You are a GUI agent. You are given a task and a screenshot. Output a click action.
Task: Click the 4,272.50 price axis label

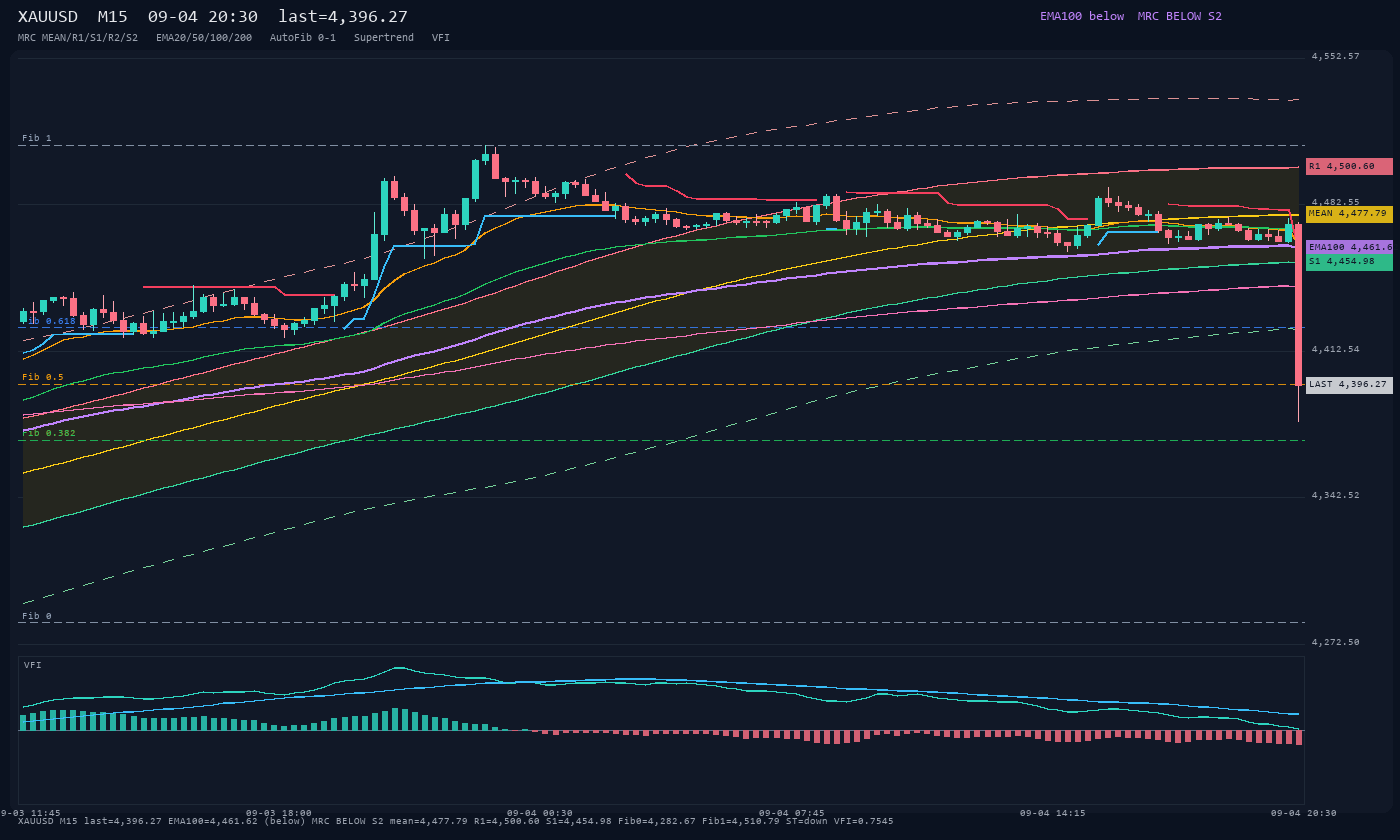1336,642
